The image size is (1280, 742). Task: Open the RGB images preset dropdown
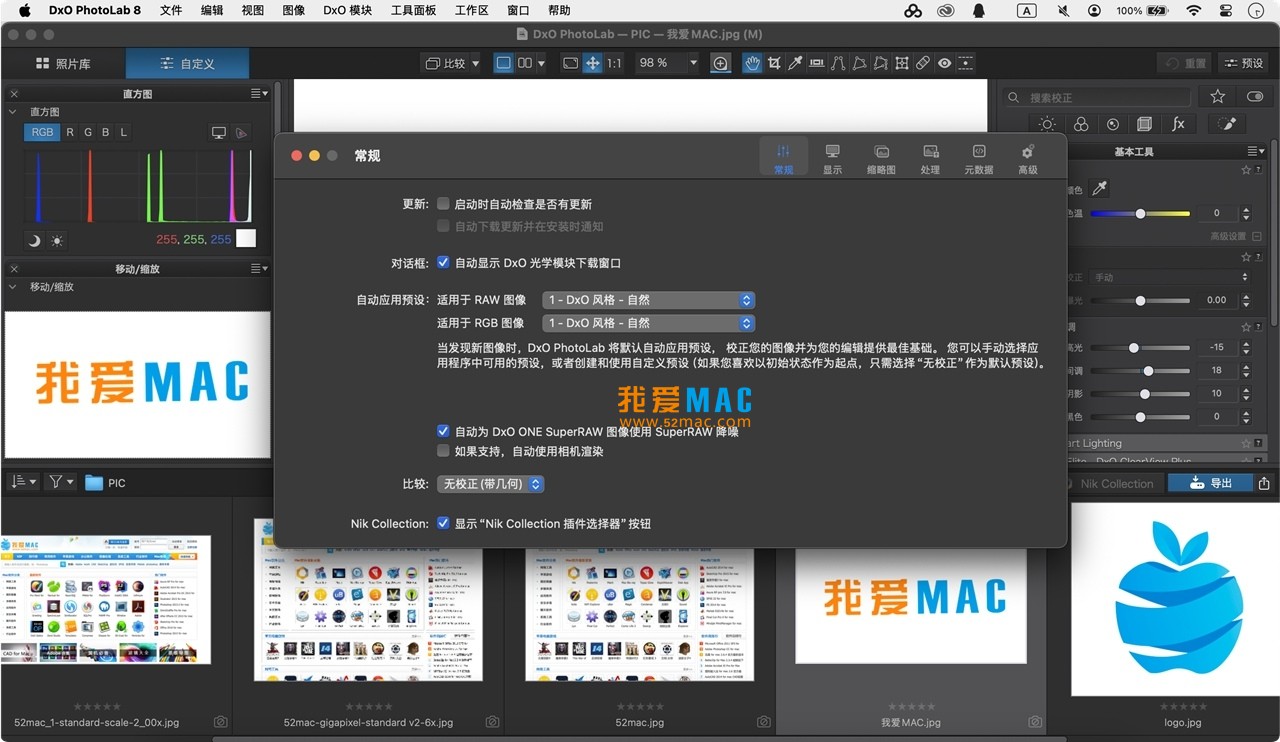click(x=648, y=323)
